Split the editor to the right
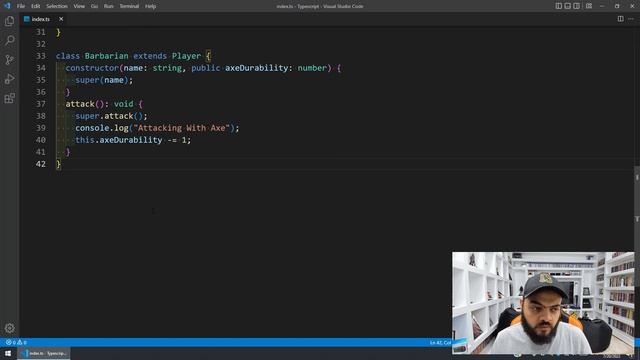This screenshot has width=640, height=360. 620,19
